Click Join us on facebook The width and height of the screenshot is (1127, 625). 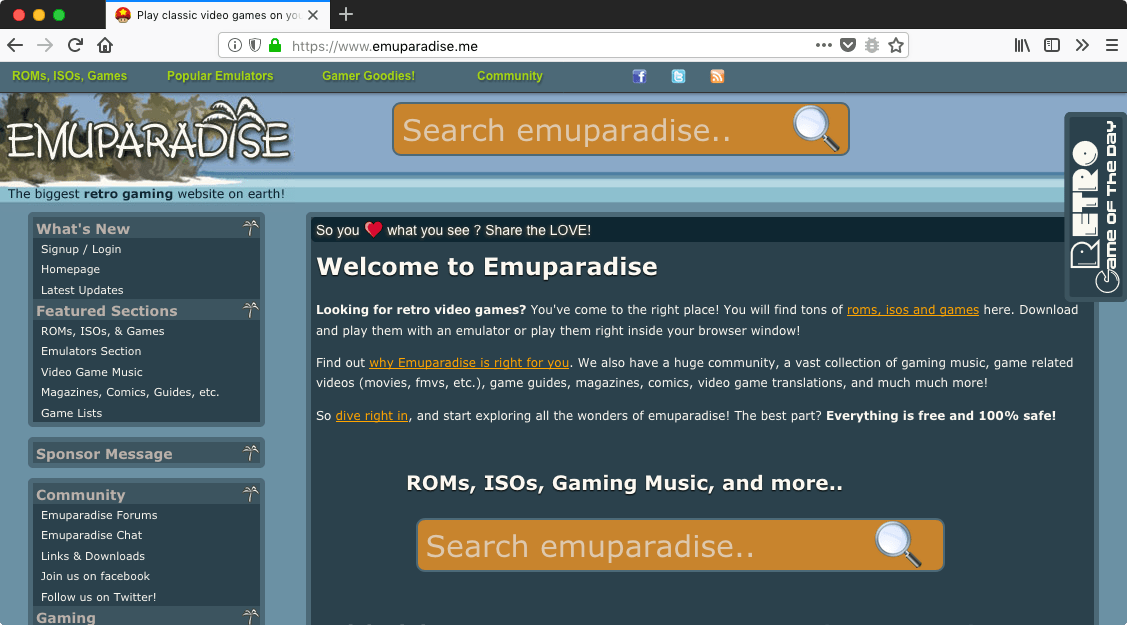coord(96,576)
